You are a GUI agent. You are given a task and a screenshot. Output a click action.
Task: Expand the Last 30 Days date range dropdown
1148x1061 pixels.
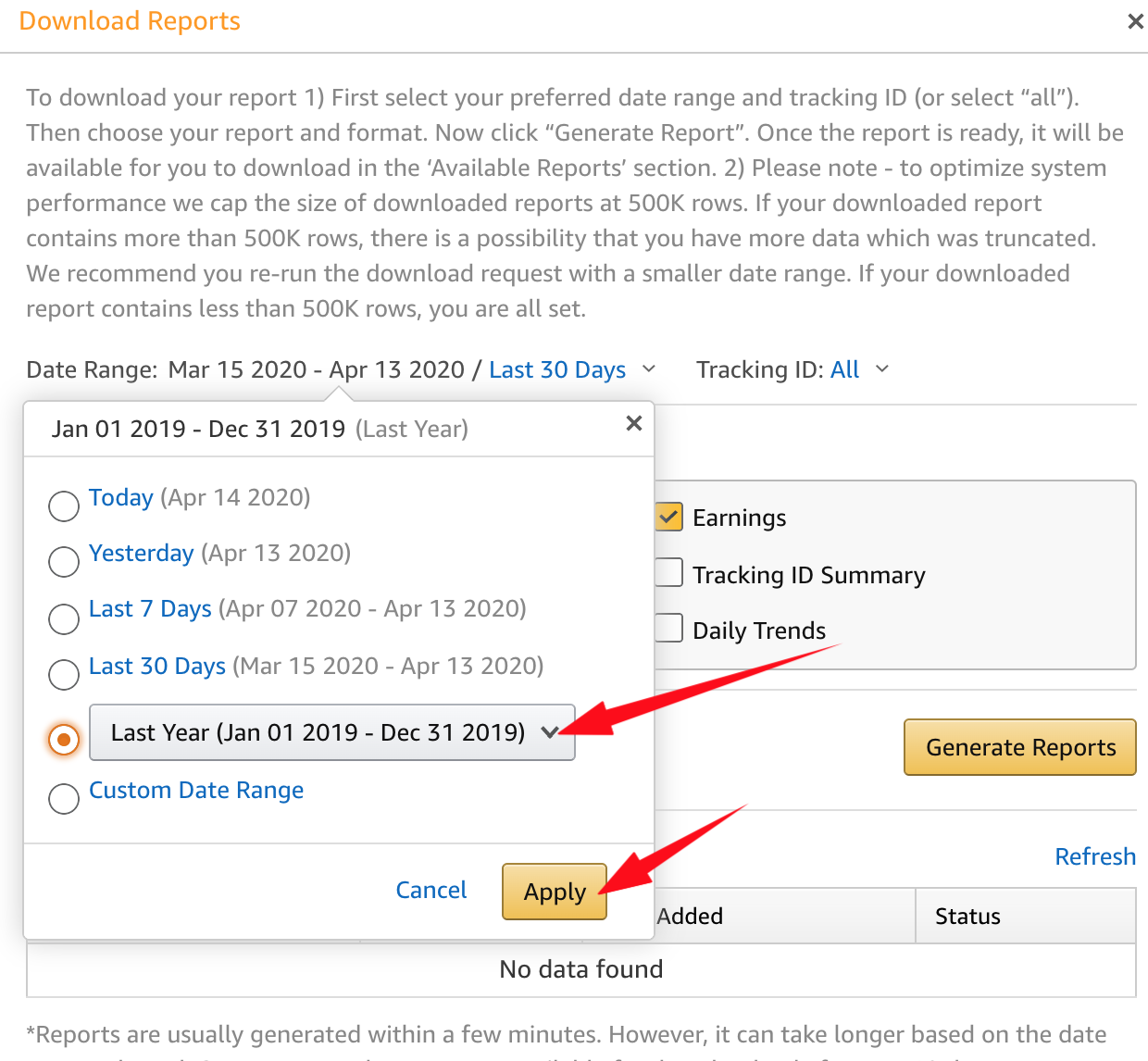click(x=570, y=369)
